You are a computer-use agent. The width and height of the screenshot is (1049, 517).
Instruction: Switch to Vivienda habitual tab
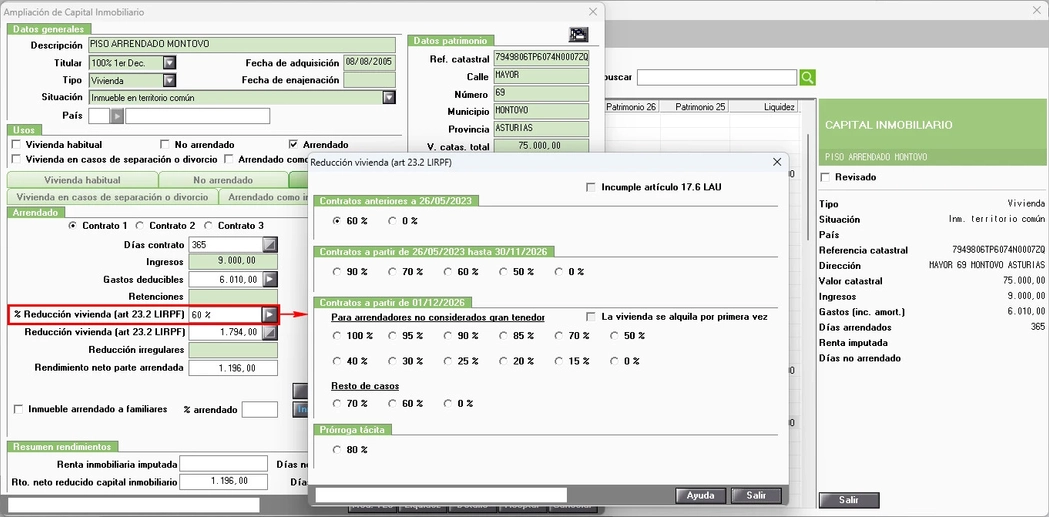[x=82, y=180]
